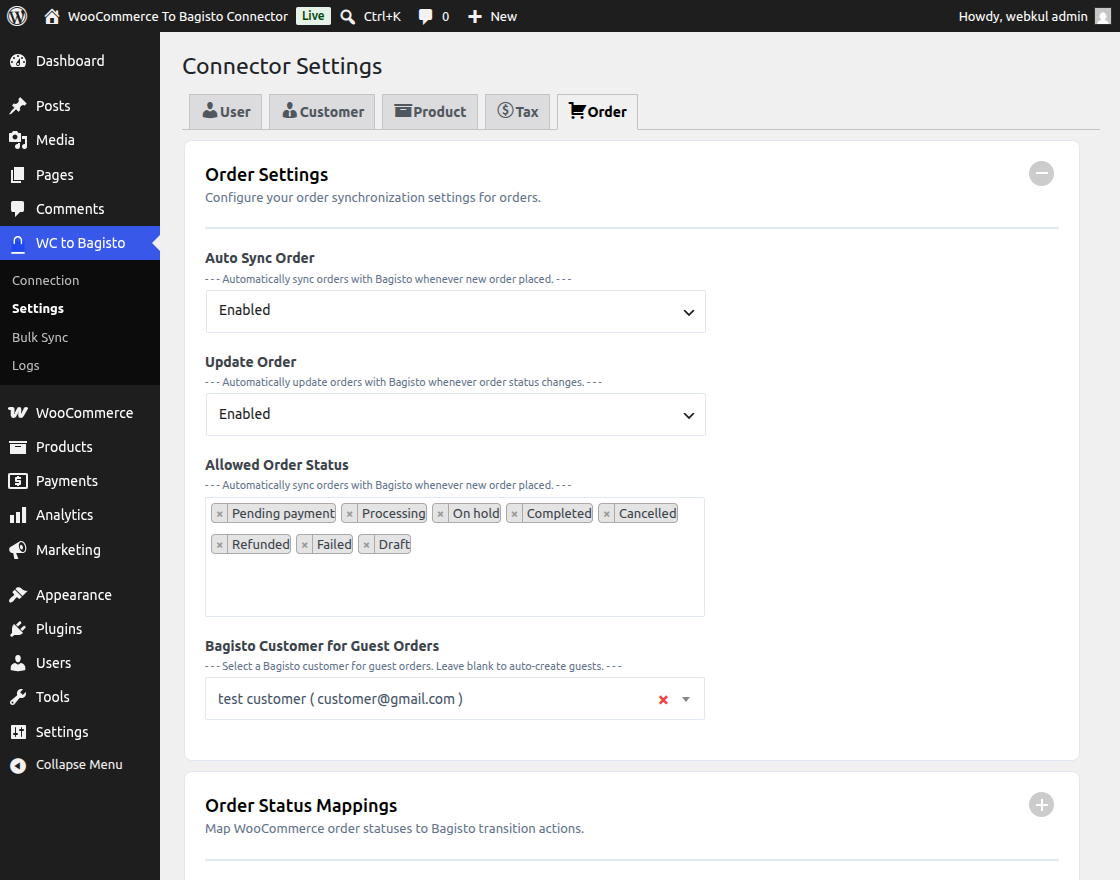Image resolution: width=1120 pixels, height=880 pixels.
Task: Remove the Cancelled status tag
Action: pyautogui.click(x=606, y=514)
